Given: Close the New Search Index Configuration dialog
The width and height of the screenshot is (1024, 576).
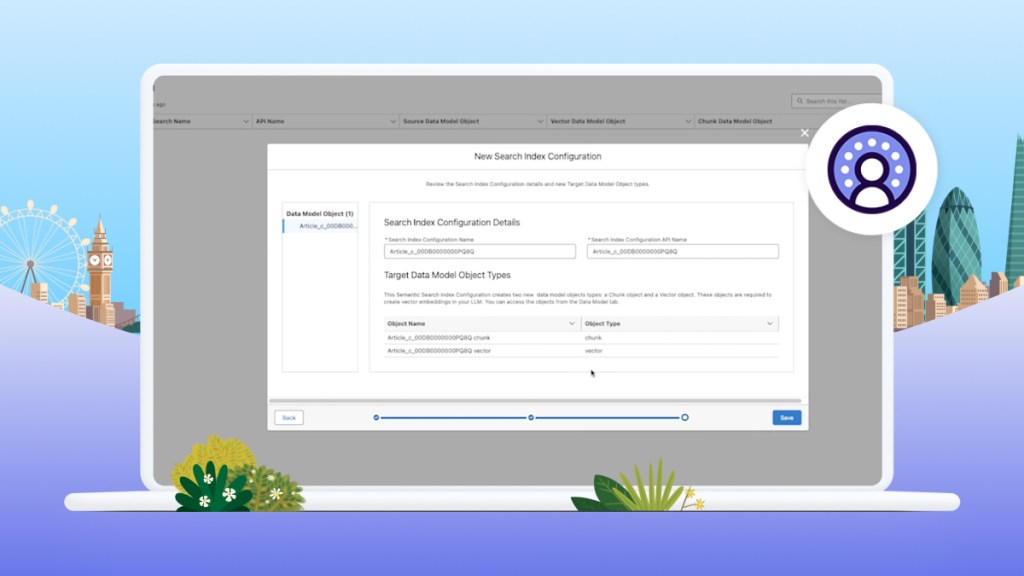Looking at the screenshot, I should [805, 132].
